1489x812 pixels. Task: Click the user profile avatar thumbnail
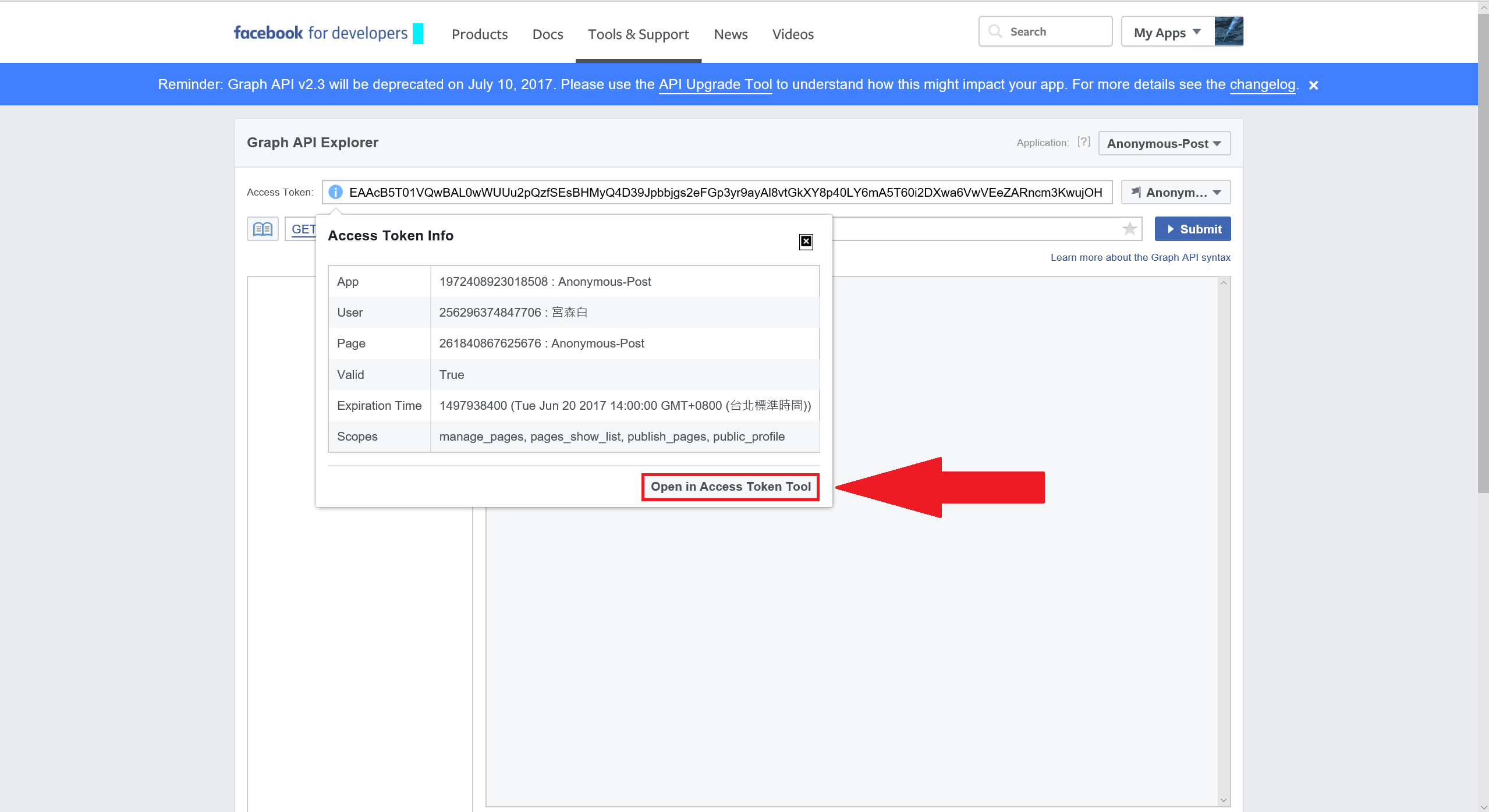pos(1228,31)
